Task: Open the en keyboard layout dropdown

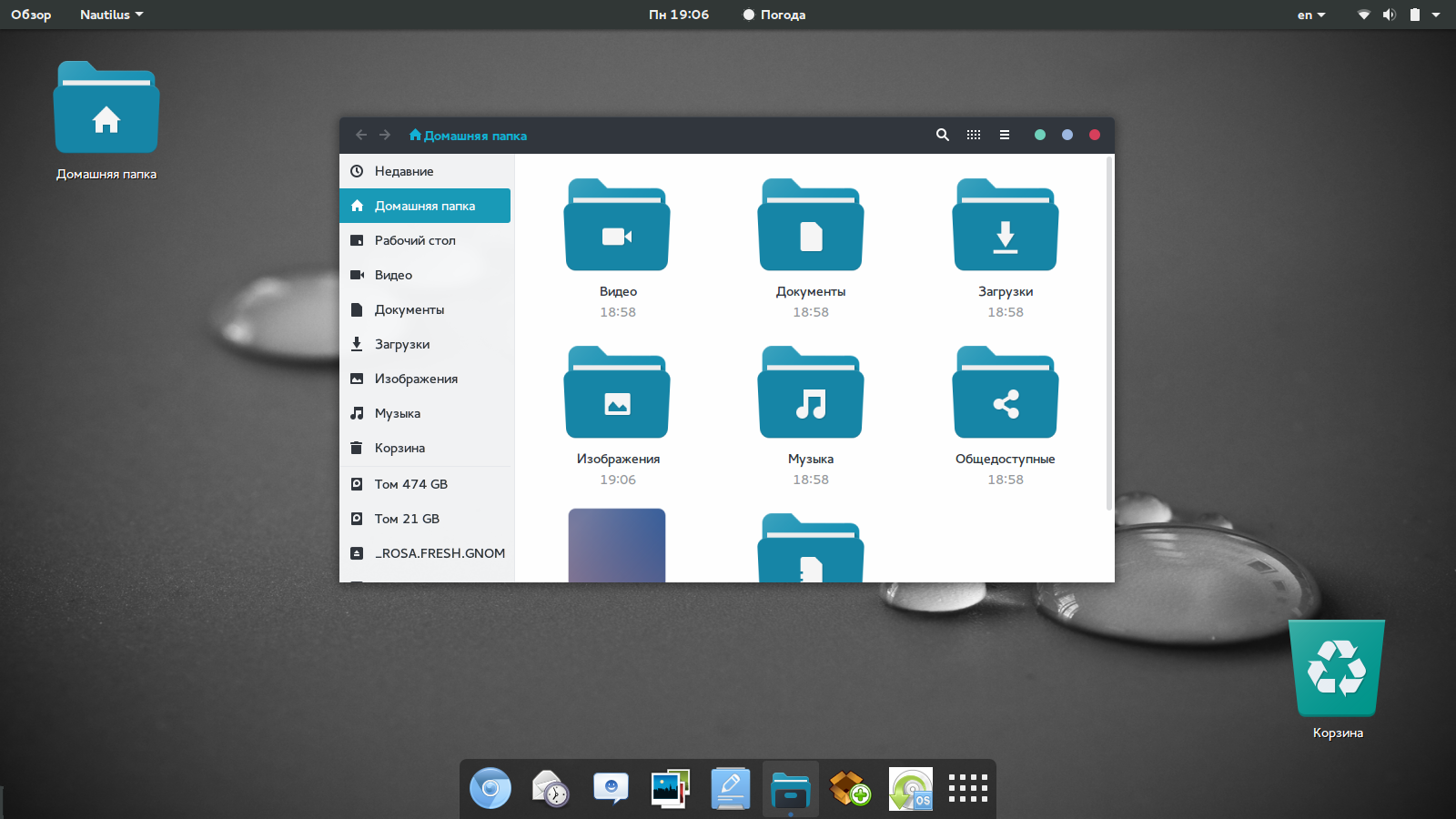Action: pos(1310,15)
